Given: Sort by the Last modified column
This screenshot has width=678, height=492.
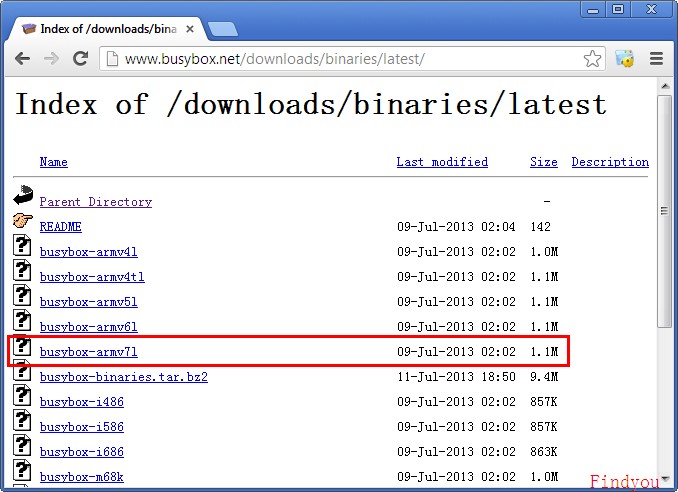Looking at the screenshot, I should click(442, 162).
